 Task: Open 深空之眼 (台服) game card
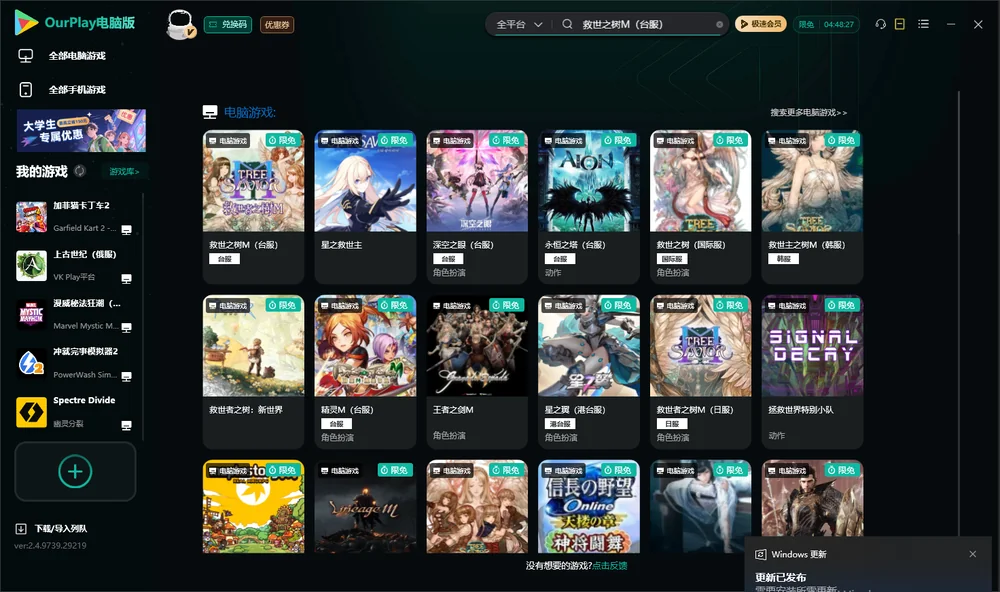tap(477, 207)
